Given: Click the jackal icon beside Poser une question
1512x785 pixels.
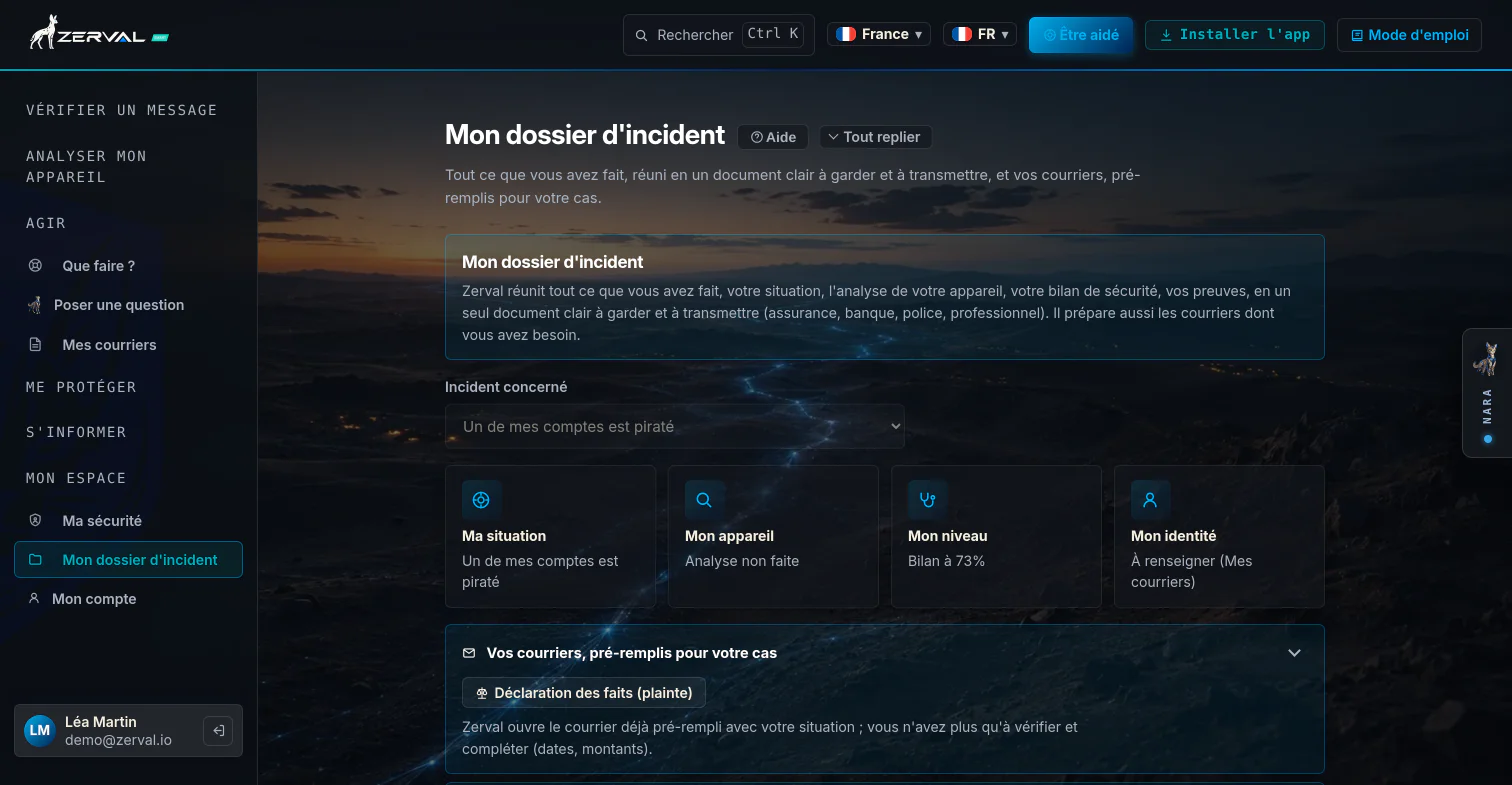Looking at the screenshot, I should [x=35, y=305].
